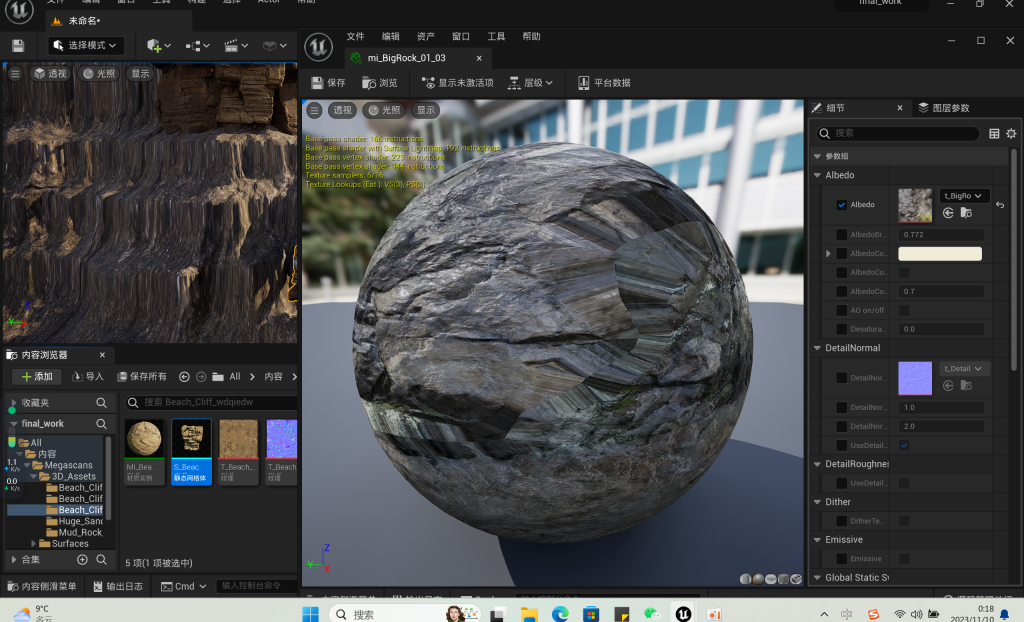1024x622 pixels.
Task: Open Windows Start menu
Action: point(310,614)
